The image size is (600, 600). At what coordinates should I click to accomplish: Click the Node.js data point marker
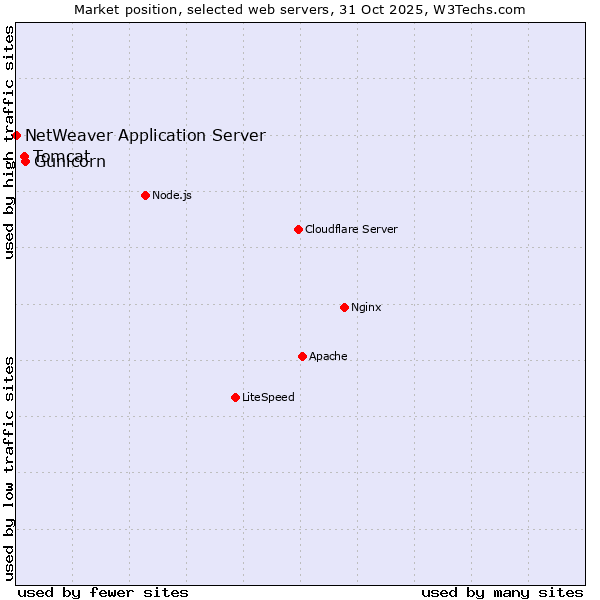(145, 195)
